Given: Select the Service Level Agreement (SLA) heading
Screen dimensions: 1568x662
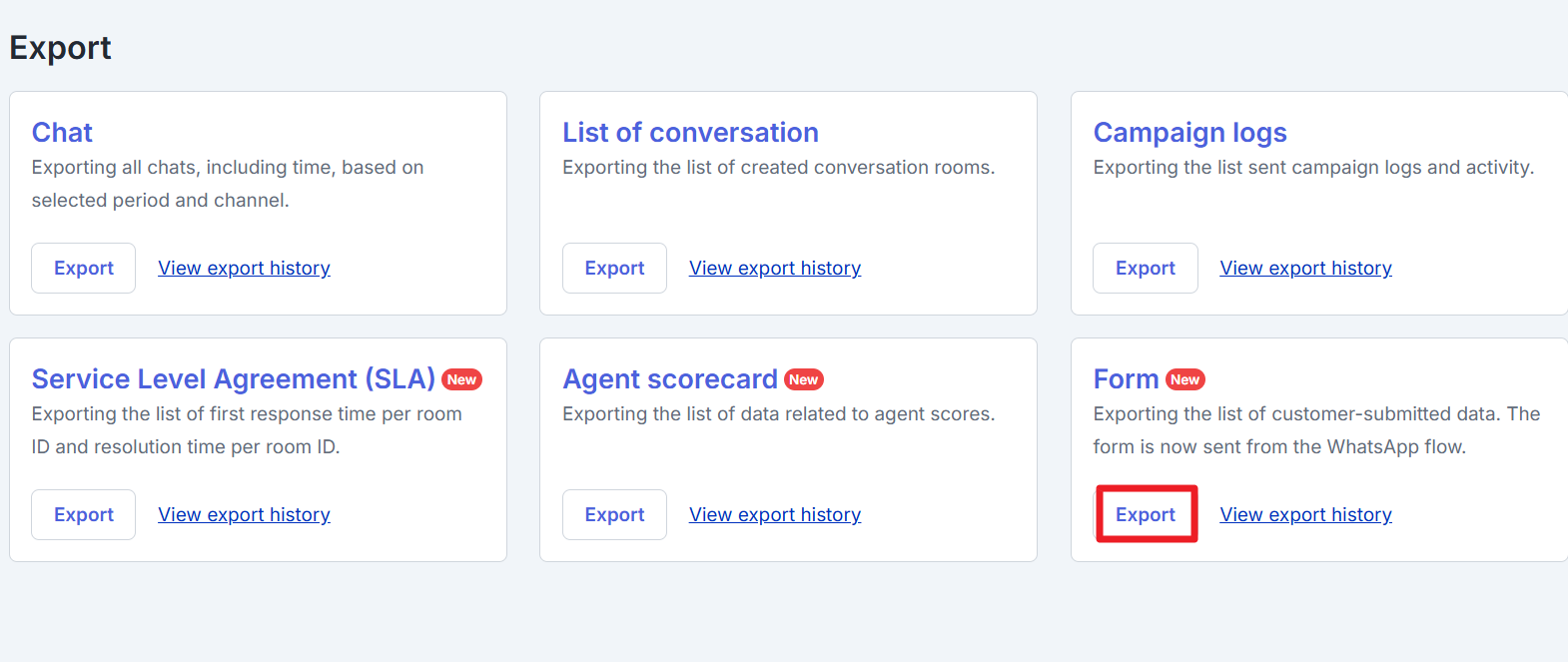Looking at the screenshot, I should click(233, 378).
